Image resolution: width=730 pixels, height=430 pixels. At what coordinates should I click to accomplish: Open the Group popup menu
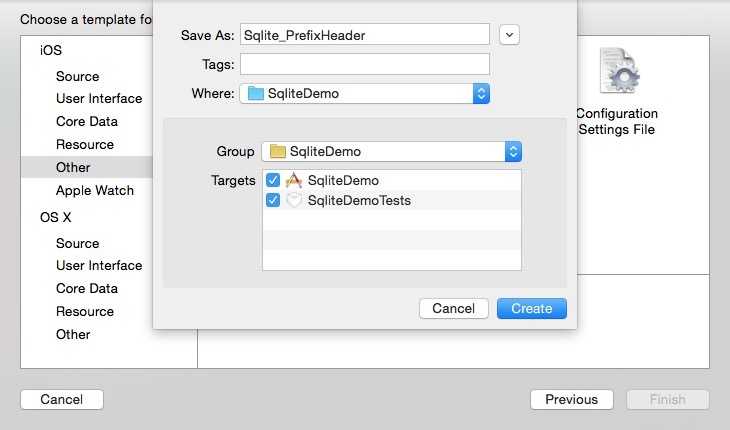513,152
